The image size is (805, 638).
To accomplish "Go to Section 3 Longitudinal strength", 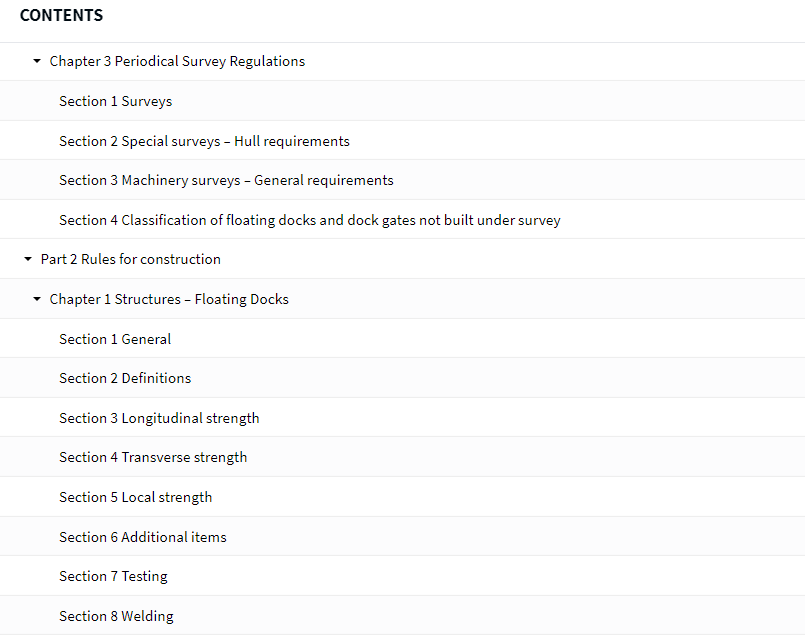I will 159,418.
